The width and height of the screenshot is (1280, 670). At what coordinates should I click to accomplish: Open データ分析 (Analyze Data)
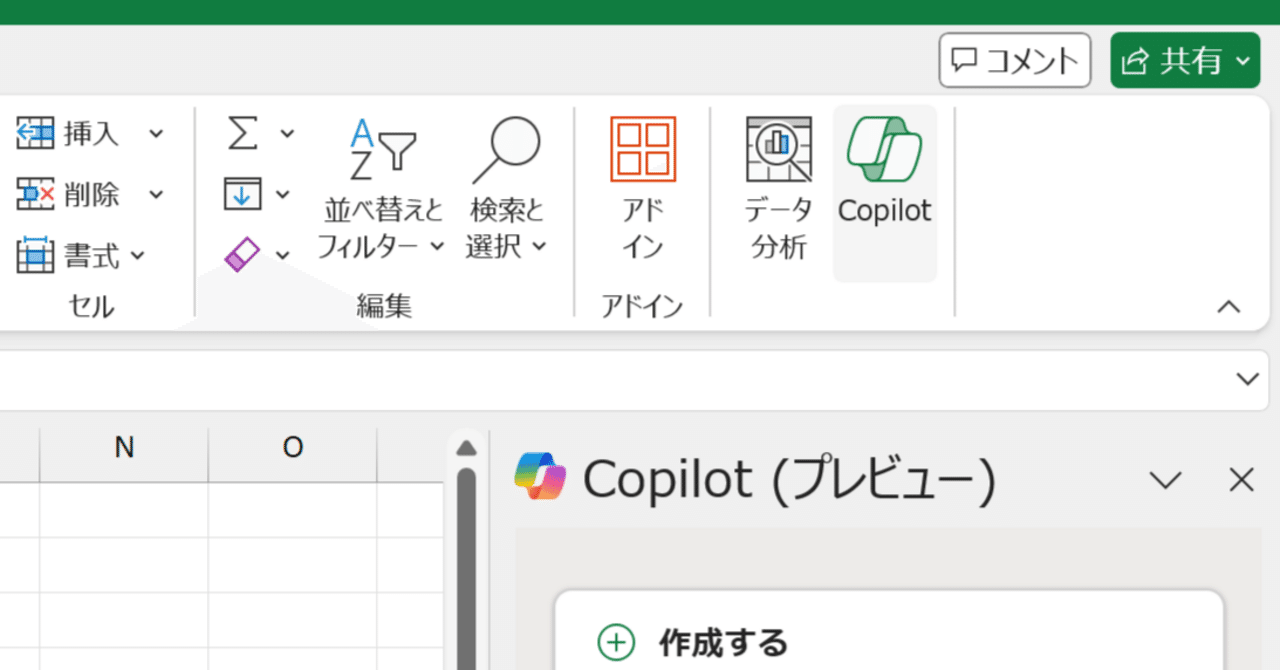tap(778, 185)
